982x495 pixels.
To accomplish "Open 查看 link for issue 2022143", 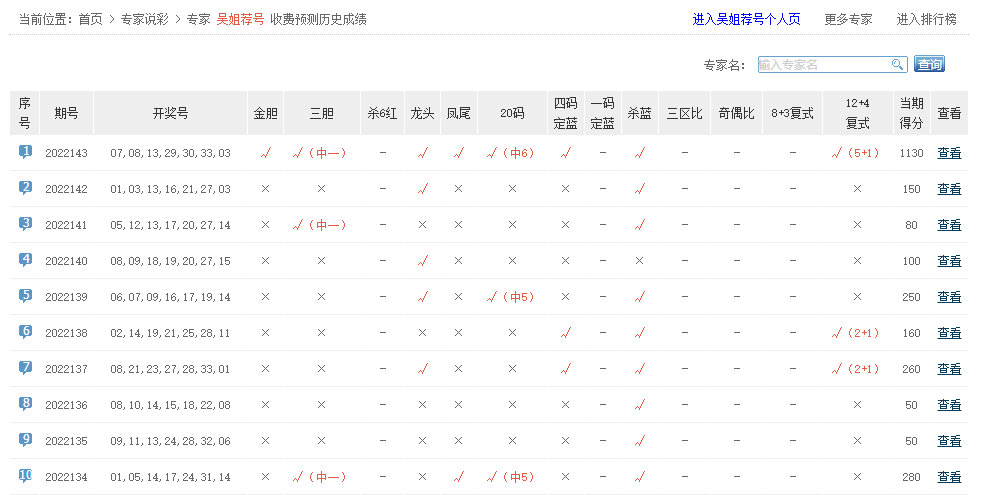I will click(948, 153).
